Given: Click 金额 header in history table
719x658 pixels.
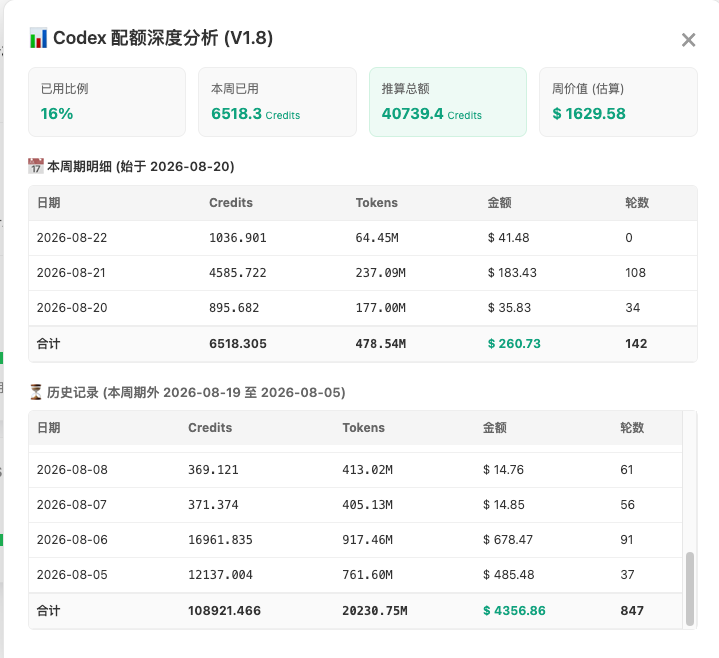Looking at the screenshot, I should (495, 427).
